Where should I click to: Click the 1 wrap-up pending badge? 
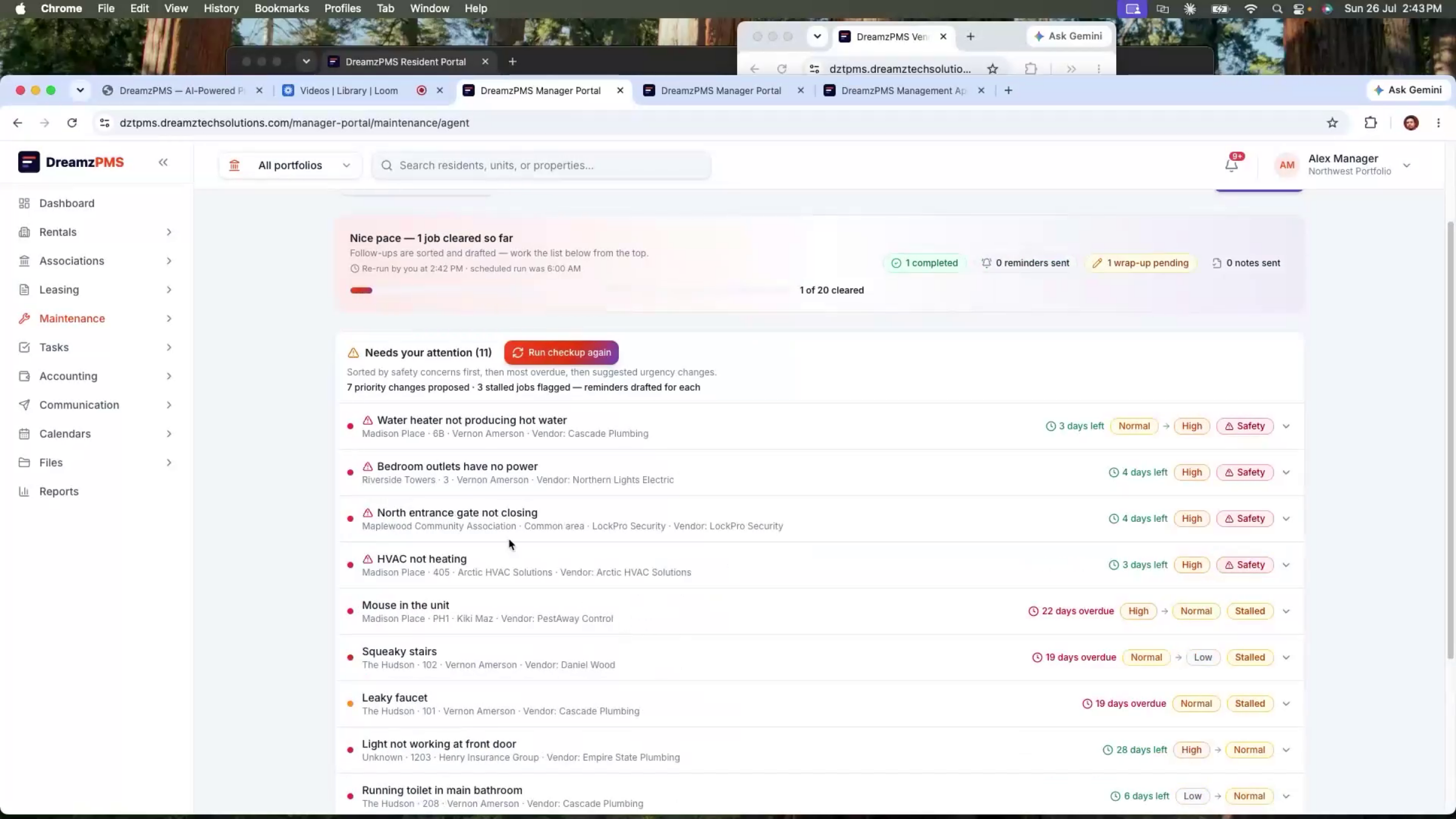click(1141, 263)
